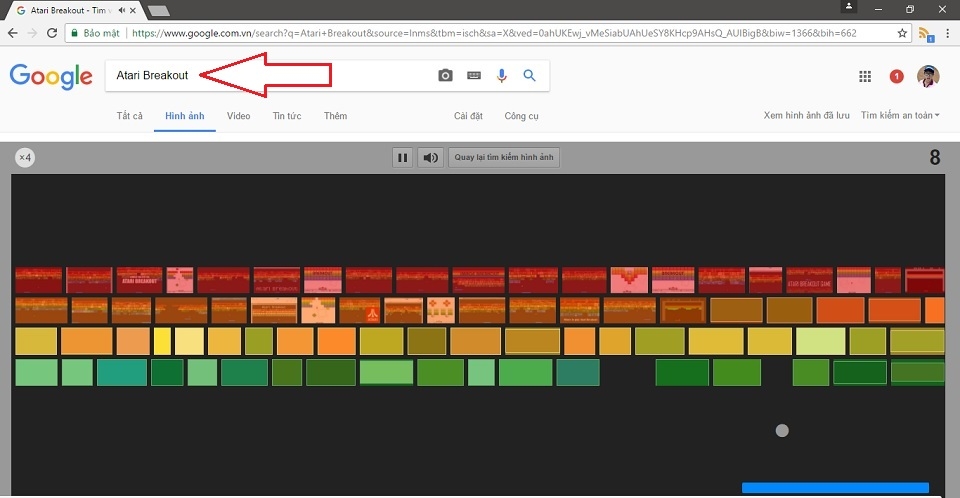This screenshot has height=498, width=960.
Task: Open a new browser tab
Action: 159,10
